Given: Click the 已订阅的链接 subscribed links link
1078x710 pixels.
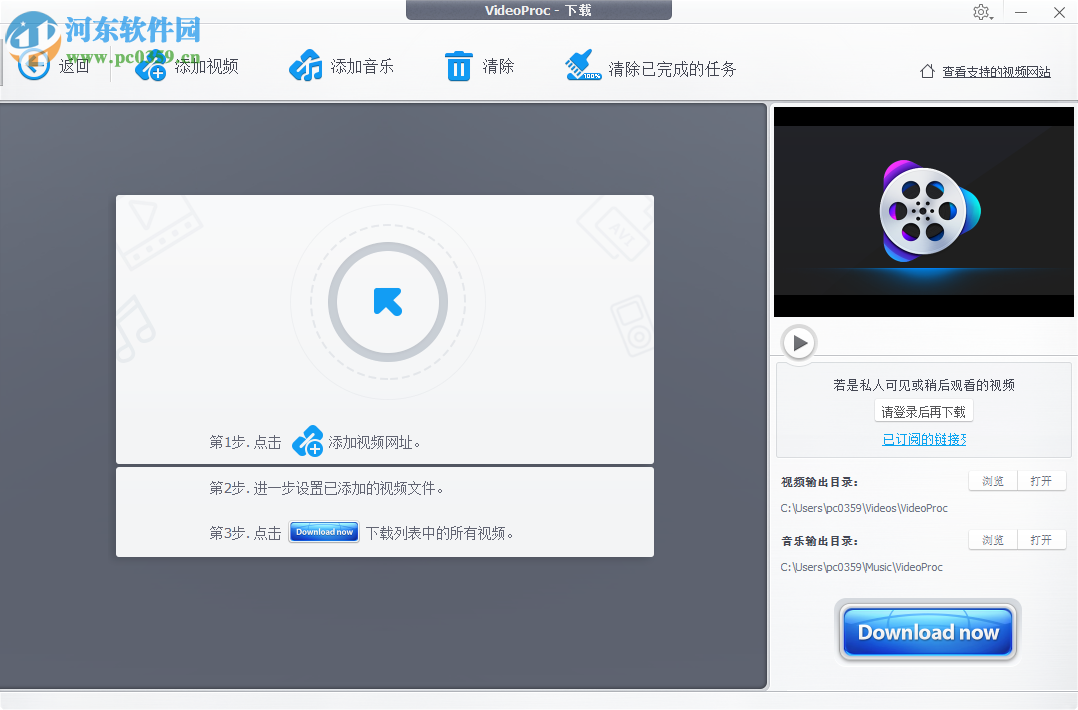Looking at the screenshot, I should pos(923,438).
